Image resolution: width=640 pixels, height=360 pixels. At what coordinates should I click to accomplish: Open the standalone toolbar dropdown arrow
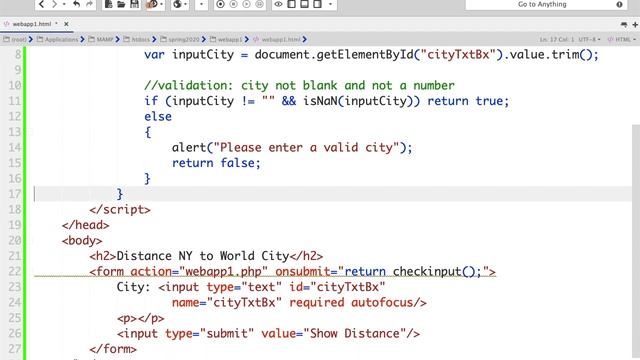(201, 4)
